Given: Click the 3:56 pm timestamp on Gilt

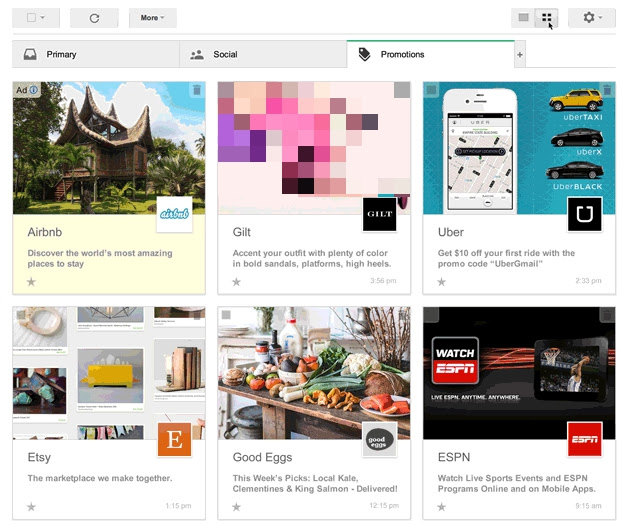Looking at the screenshot, I should [x=383, y=281].
